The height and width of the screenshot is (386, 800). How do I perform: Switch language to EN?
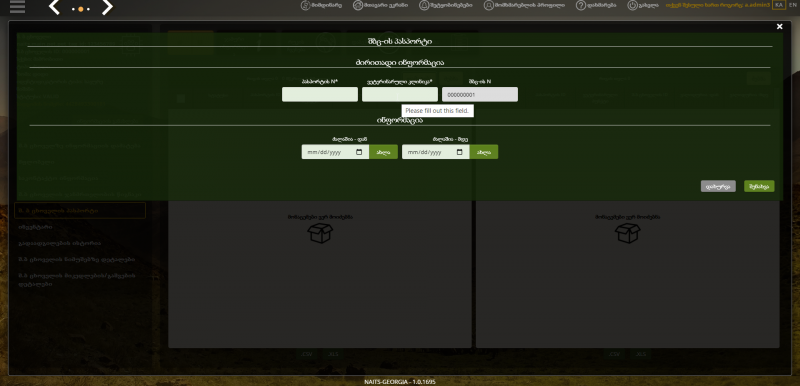pos(792,5)
